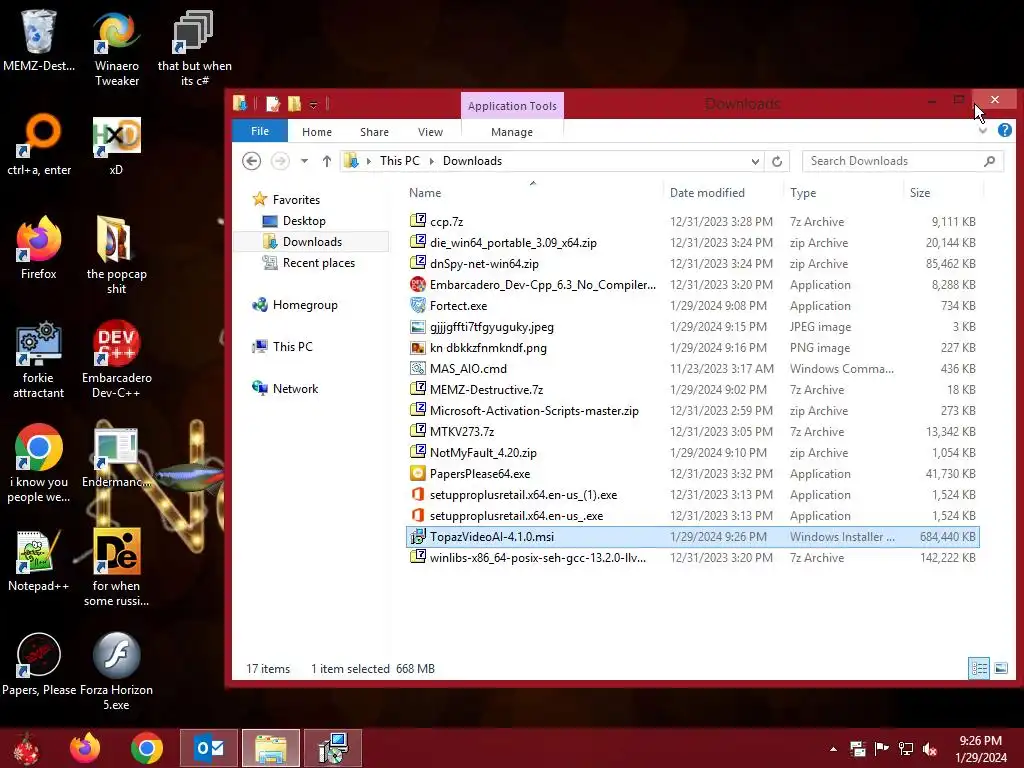The width and height of the screenshot is (1024, 768).
Task: Open the installer icon on the taskbar
Action: (333, 748)
